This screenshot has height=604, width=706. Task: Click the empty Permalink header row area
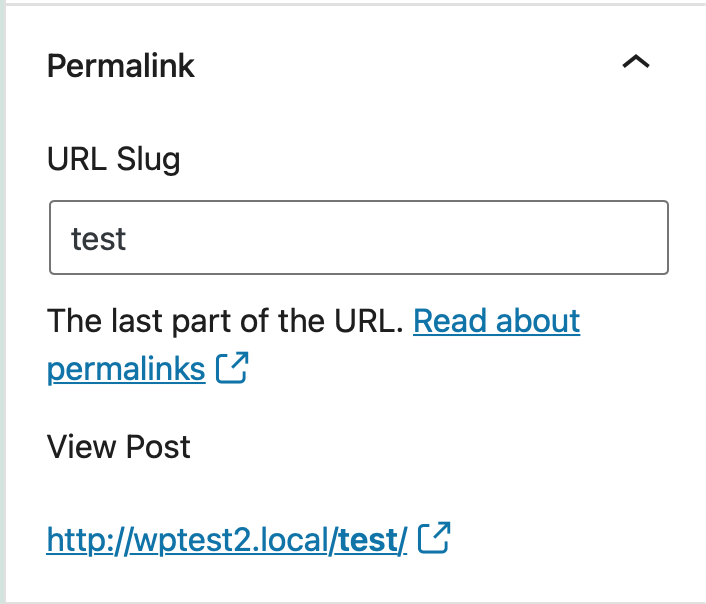pos(400,66)
